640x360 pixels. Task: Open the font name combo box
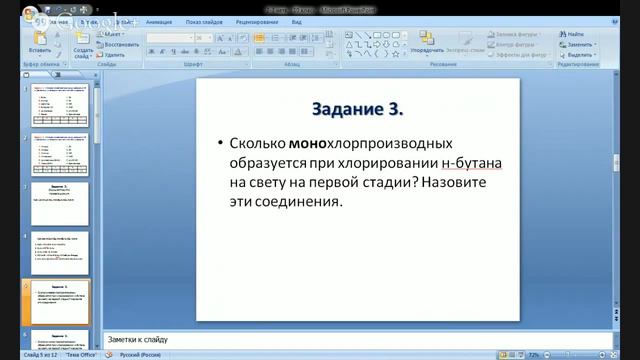[x=170, y=38]
